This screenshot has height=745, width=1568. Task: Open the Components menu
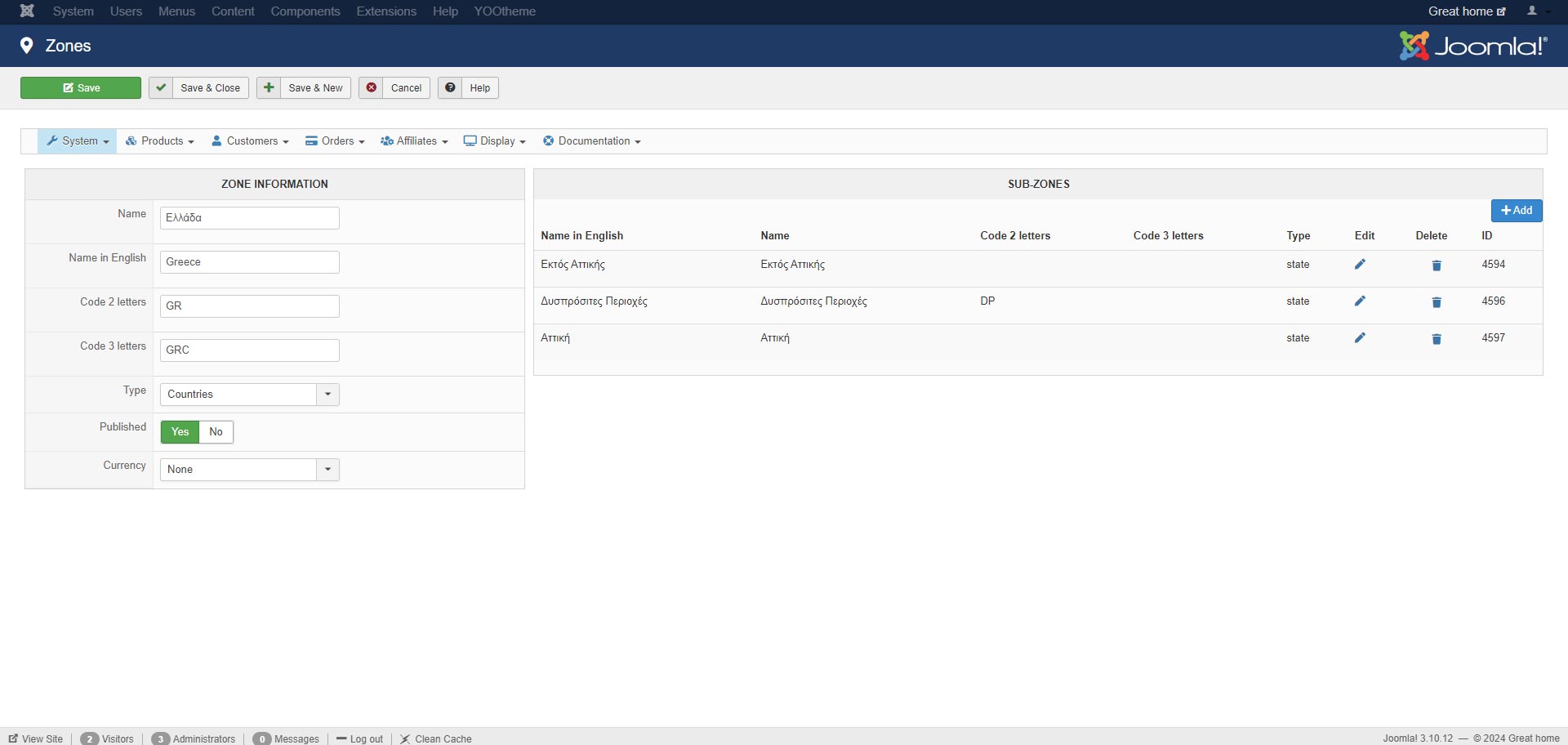(x=305, y=11)
